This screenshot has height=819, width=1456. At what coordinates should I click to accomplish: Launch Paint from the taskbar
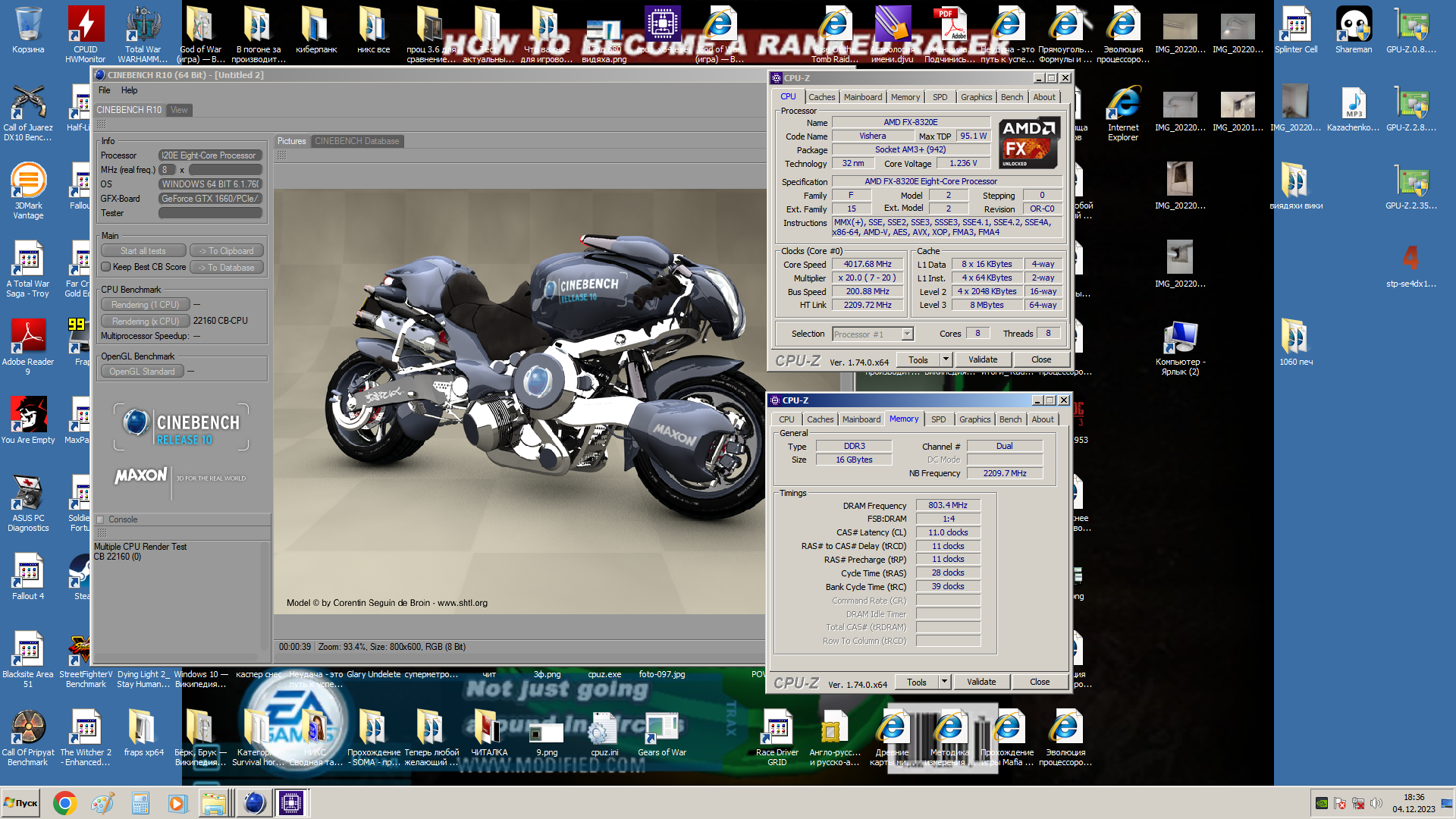[x=102, y=803]
